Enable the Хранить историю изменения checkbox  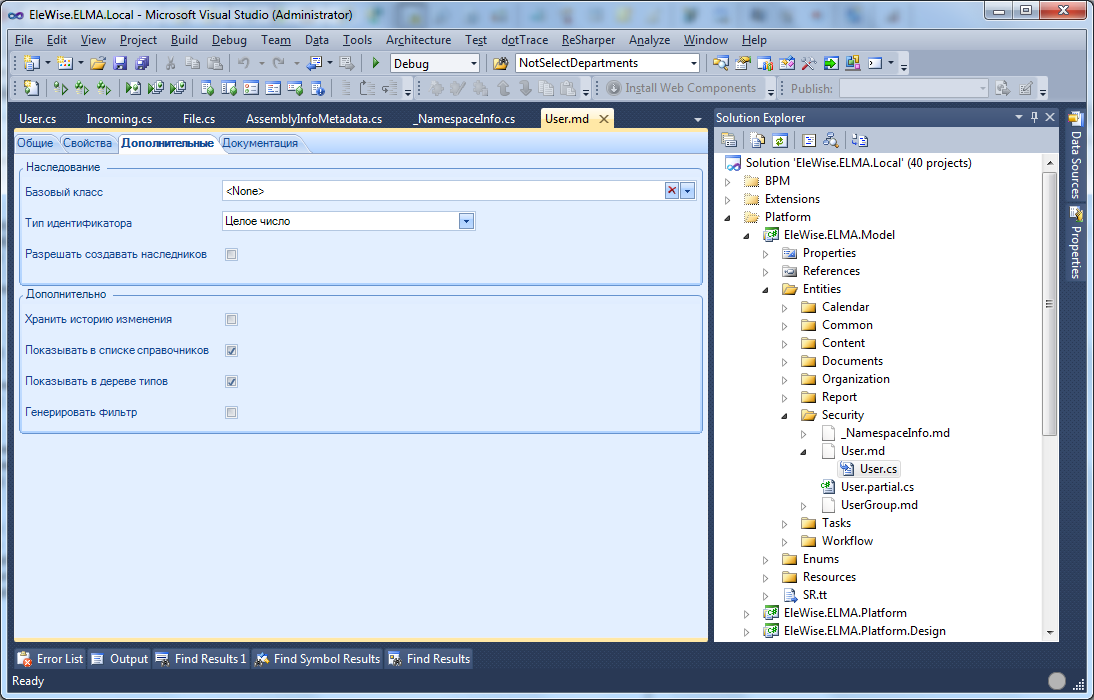tap(231, 320)
